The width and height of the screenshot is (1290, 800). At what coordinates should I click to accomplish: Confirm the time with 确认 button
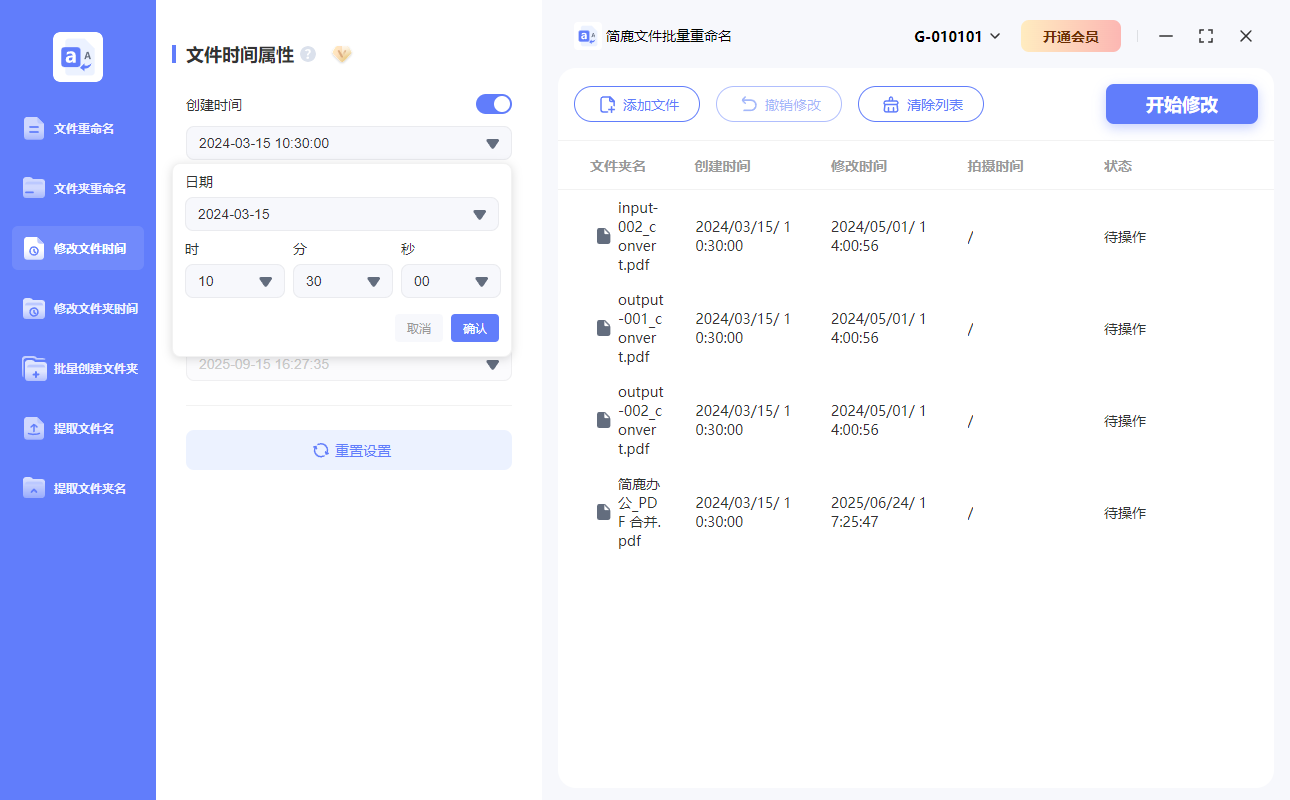pyautogui.click(x=474, y=328)
